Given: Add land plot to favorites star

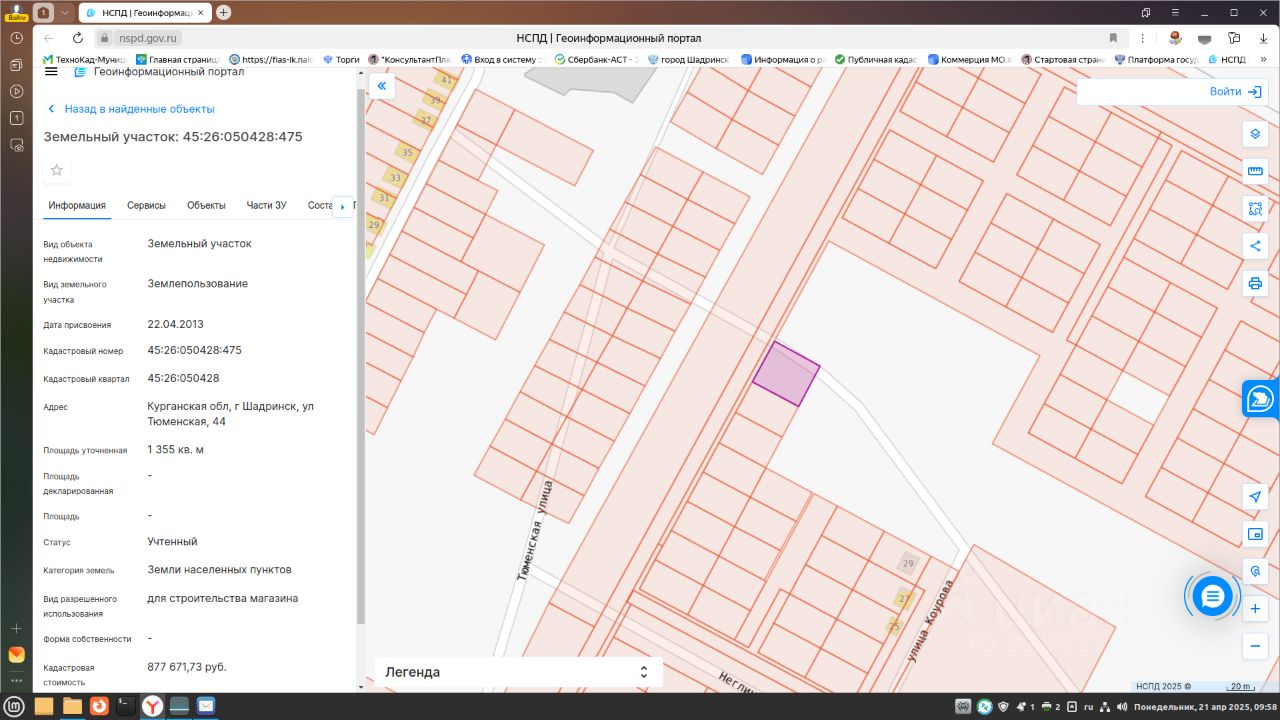Looking at the screenshot, I should pyautogui.click(x=57, y=170).
